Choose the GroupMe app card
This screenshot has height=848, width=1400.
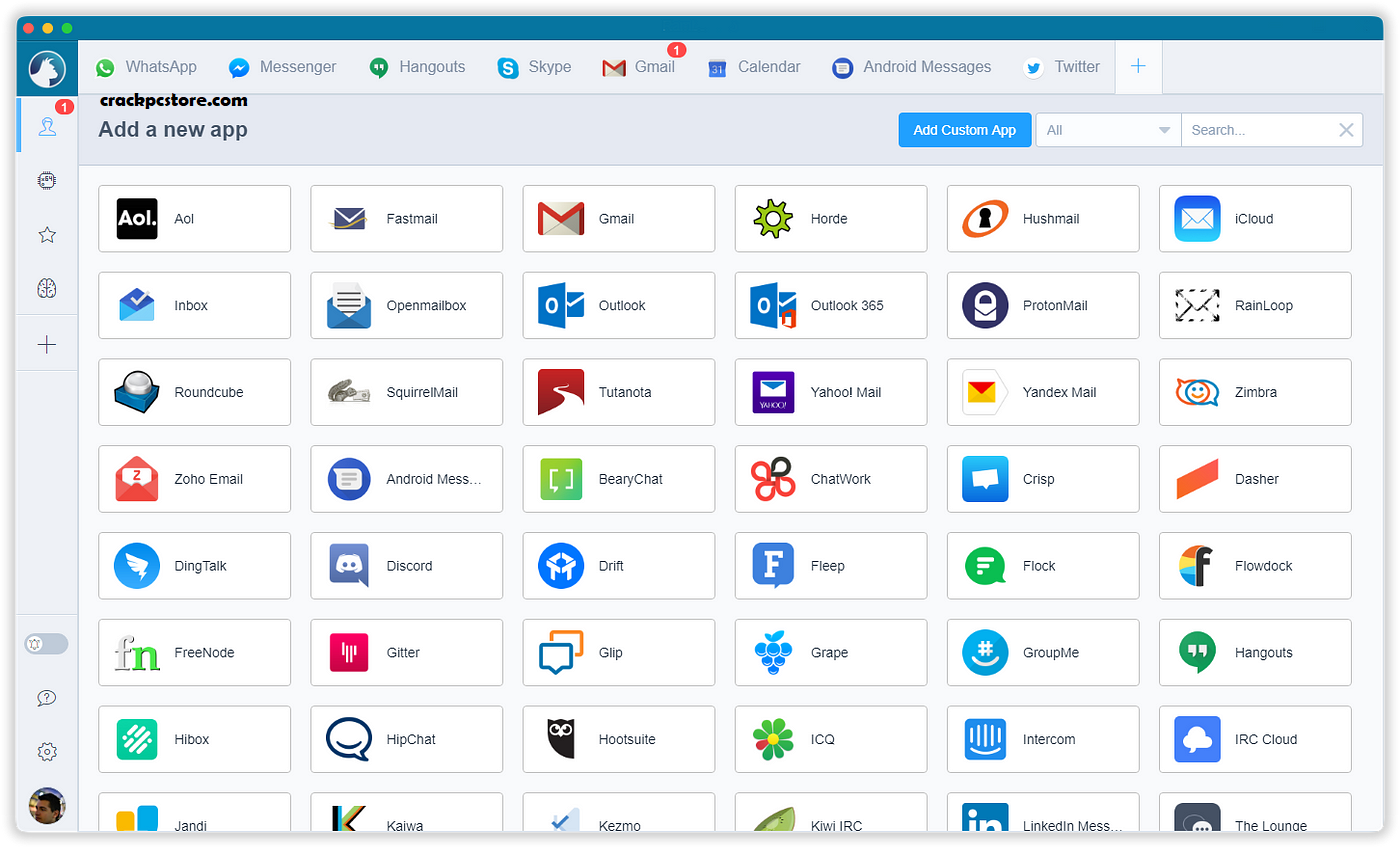click(1043, 653)
